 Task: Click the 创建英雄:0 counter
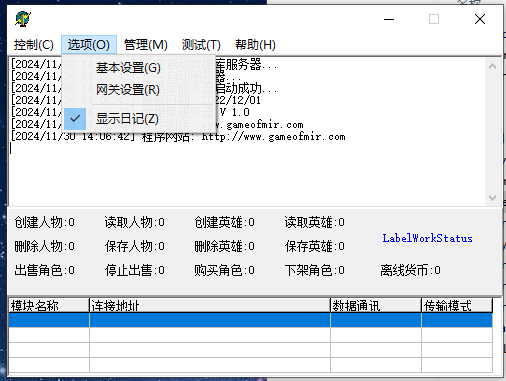coord(225,222)
